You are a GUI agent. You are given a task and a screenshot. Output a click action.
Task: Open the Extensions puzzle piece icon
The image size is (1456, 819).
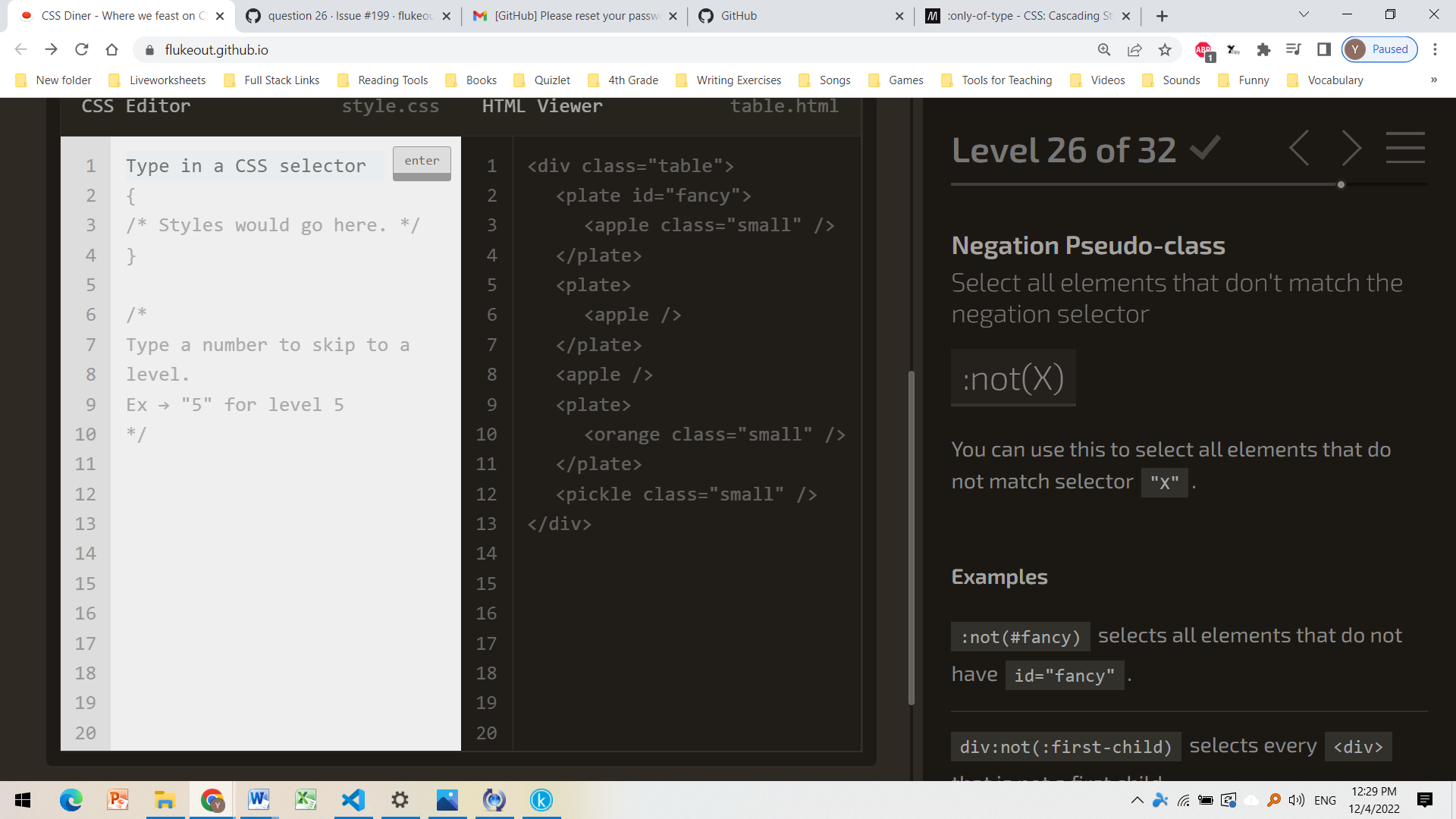[x=1263, y=49]
